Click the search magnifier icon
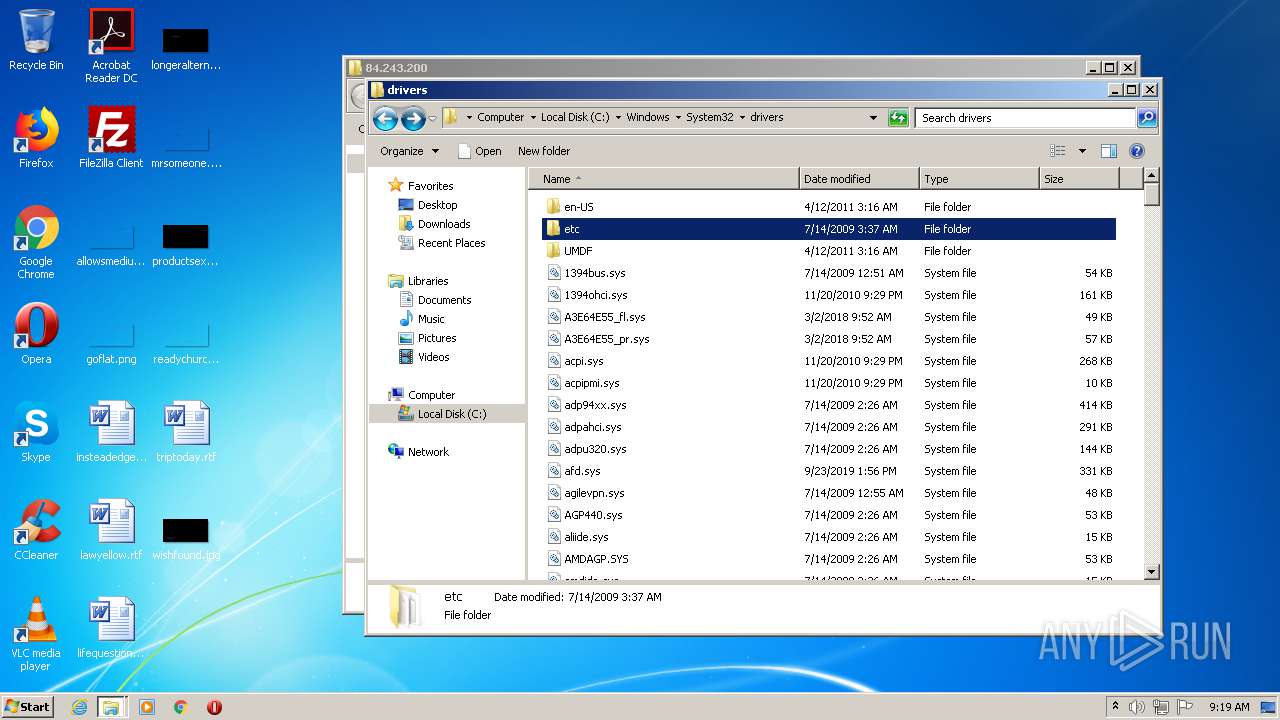1280x720 pixels. pos(1147,118)
